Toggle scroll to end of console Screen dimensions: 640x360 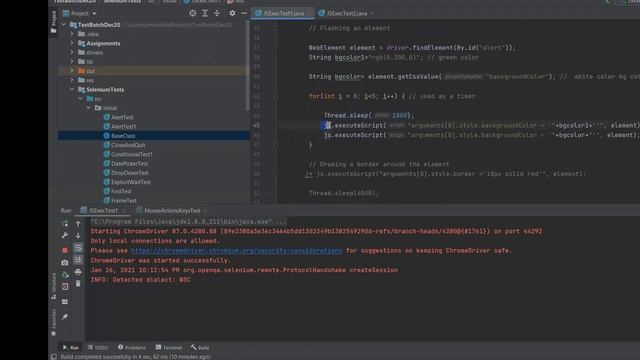78,260
